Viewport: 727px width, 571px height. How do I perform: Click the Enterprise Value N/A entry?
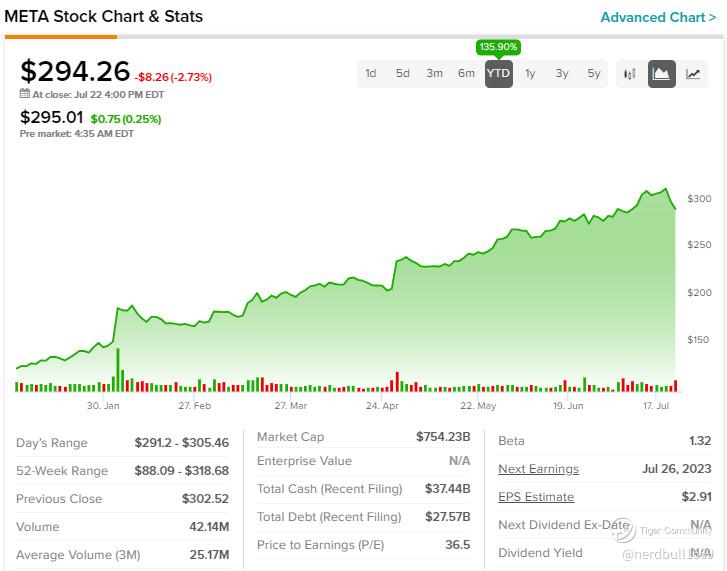[459, 461]
